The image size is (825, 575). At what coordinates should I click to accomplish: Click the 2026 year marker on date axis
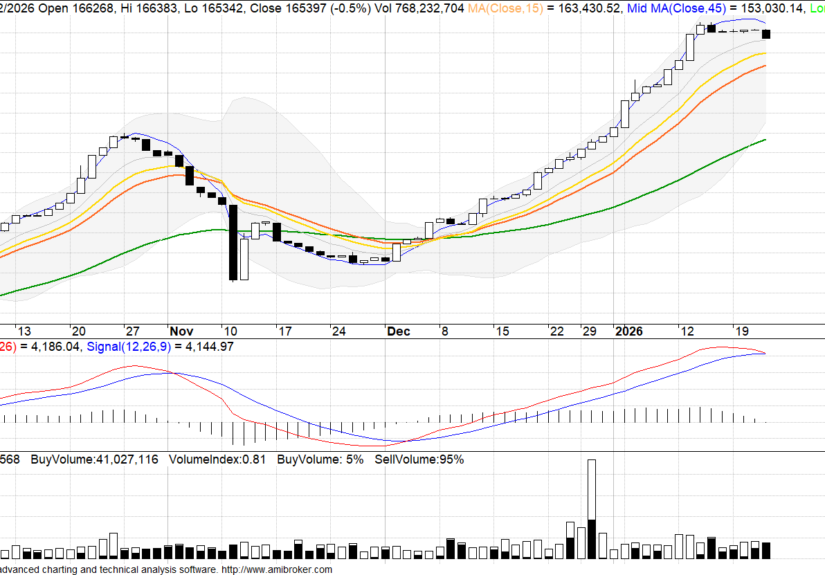pyautogui.click(x=630, y=331)
